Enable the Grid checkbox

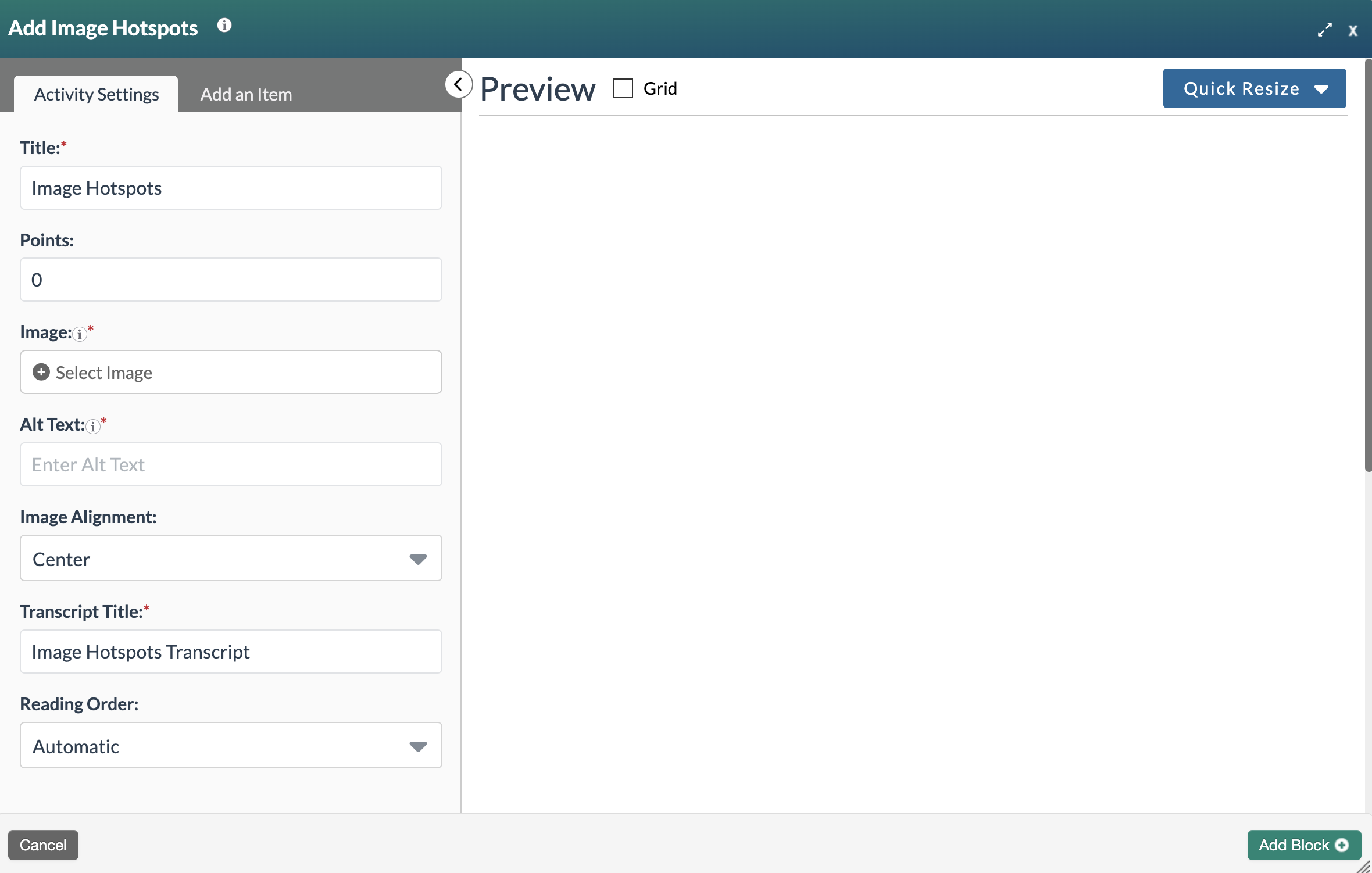point(623,88)
